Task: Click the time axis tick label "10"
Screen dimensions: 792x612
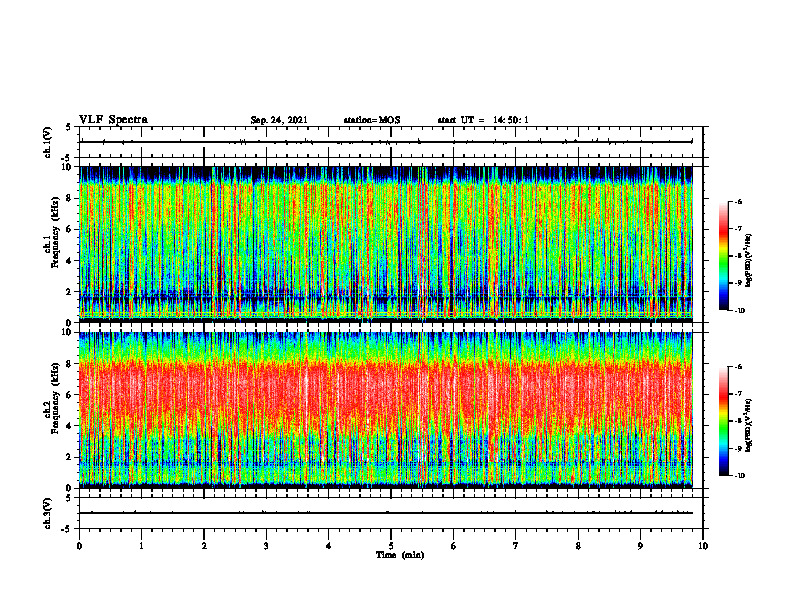Action: click(x=703, y=546)
